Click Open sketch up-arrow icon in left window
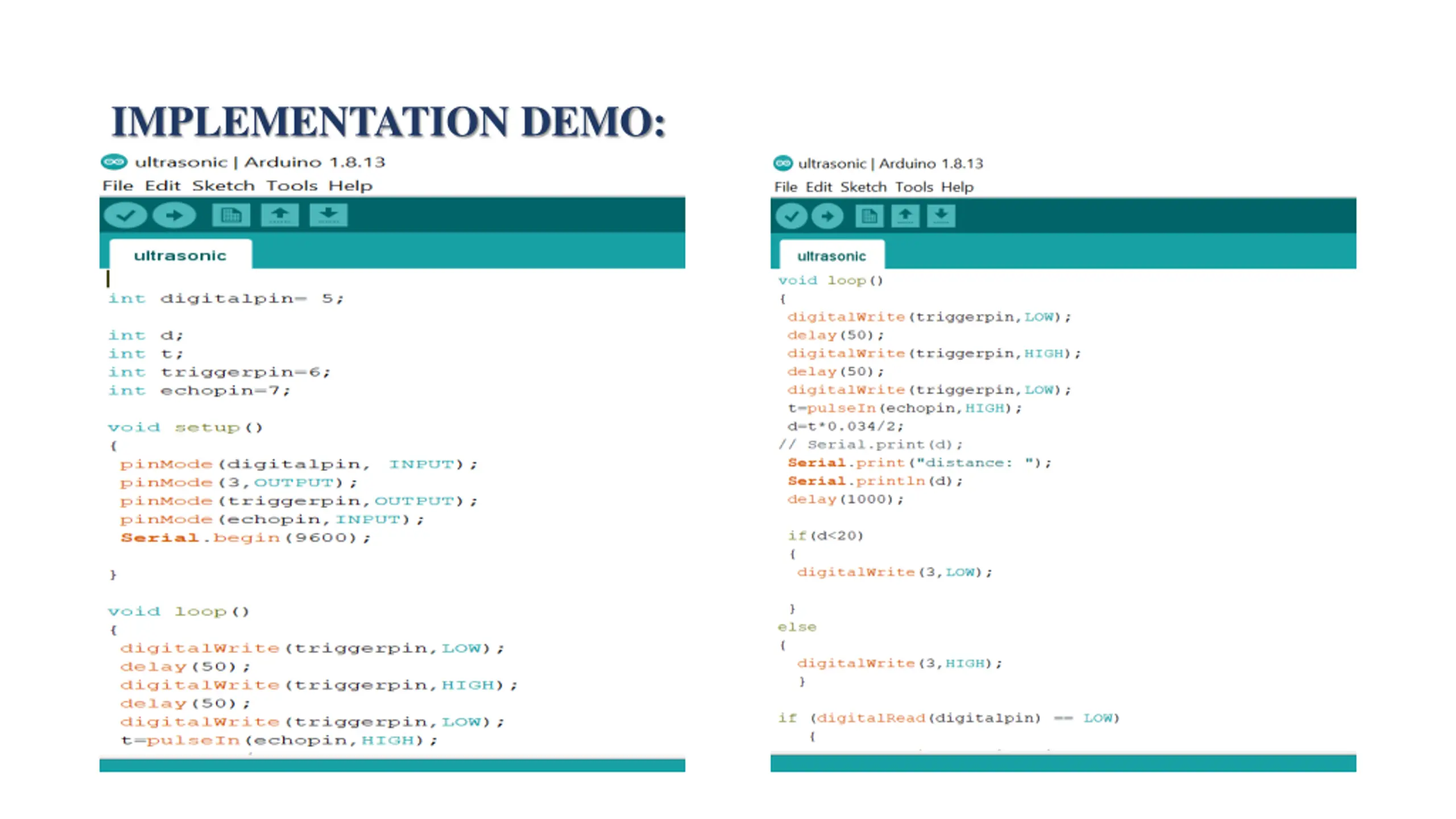 (280, 215)
